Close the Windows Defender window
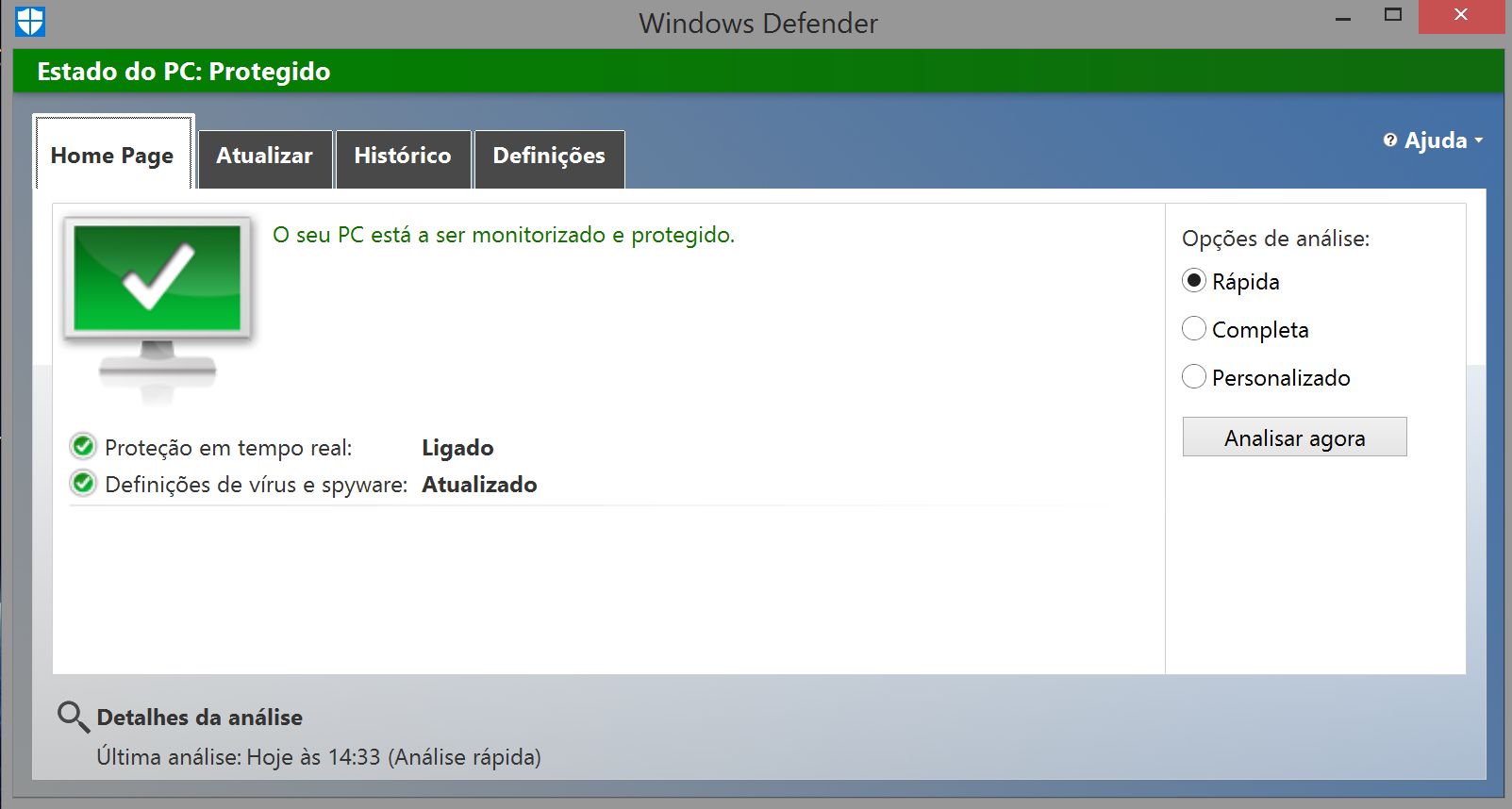Screen dimensions: 1512x809 coord(1461,16)
